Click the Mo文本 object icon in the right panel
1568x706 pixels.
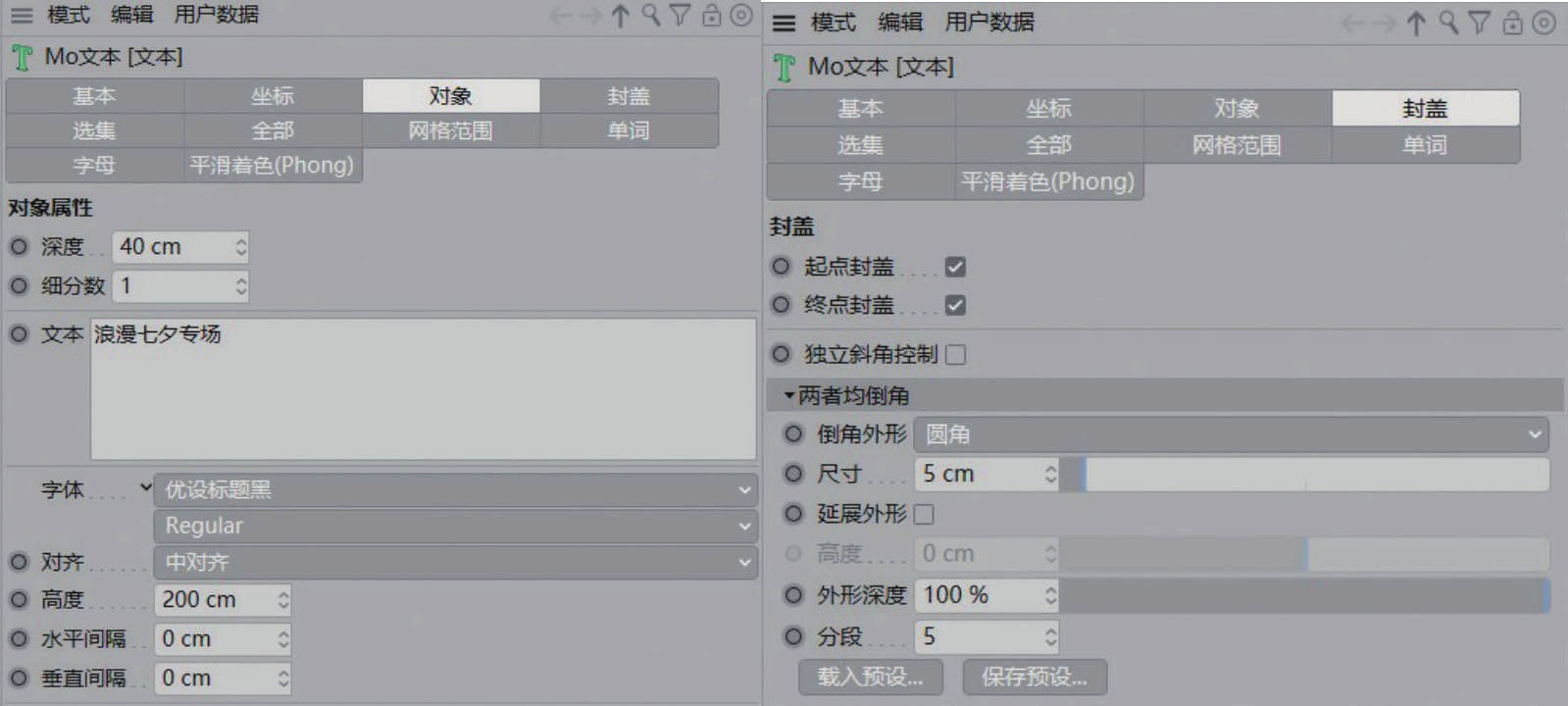(x=784, y=68)
